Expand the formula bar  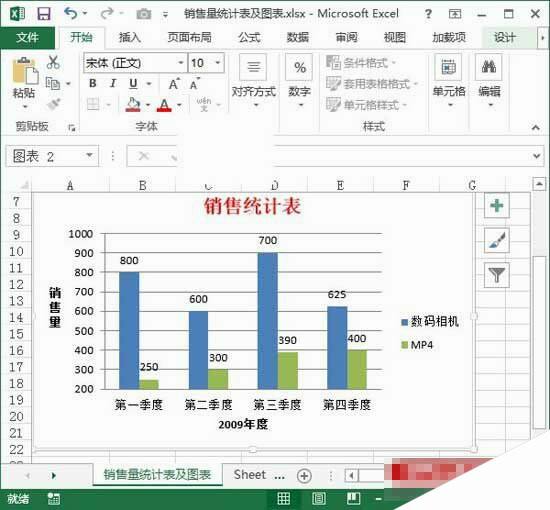pos(536,156)
